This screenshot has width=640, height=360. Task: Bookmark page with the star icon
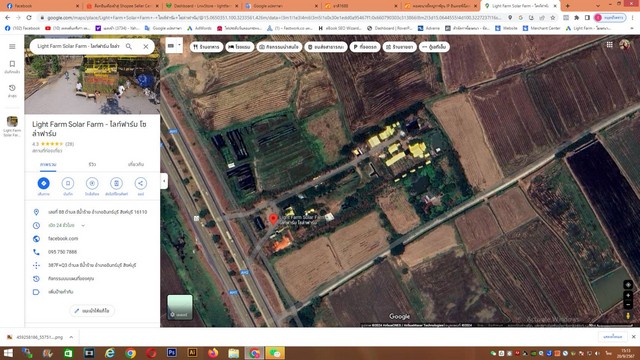coord(553,18)
